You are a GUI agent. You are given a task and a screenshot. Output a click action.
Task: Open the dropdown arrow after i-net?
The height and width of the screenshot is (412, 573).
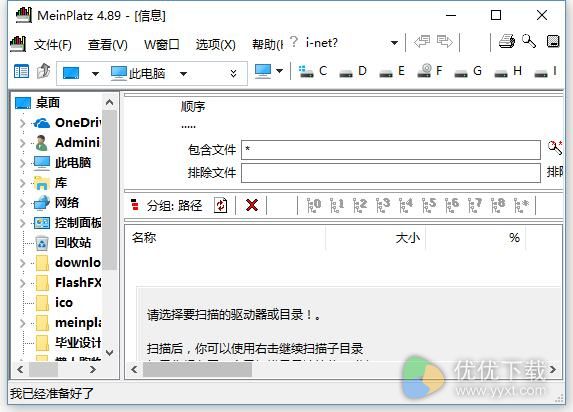[394, 43]
